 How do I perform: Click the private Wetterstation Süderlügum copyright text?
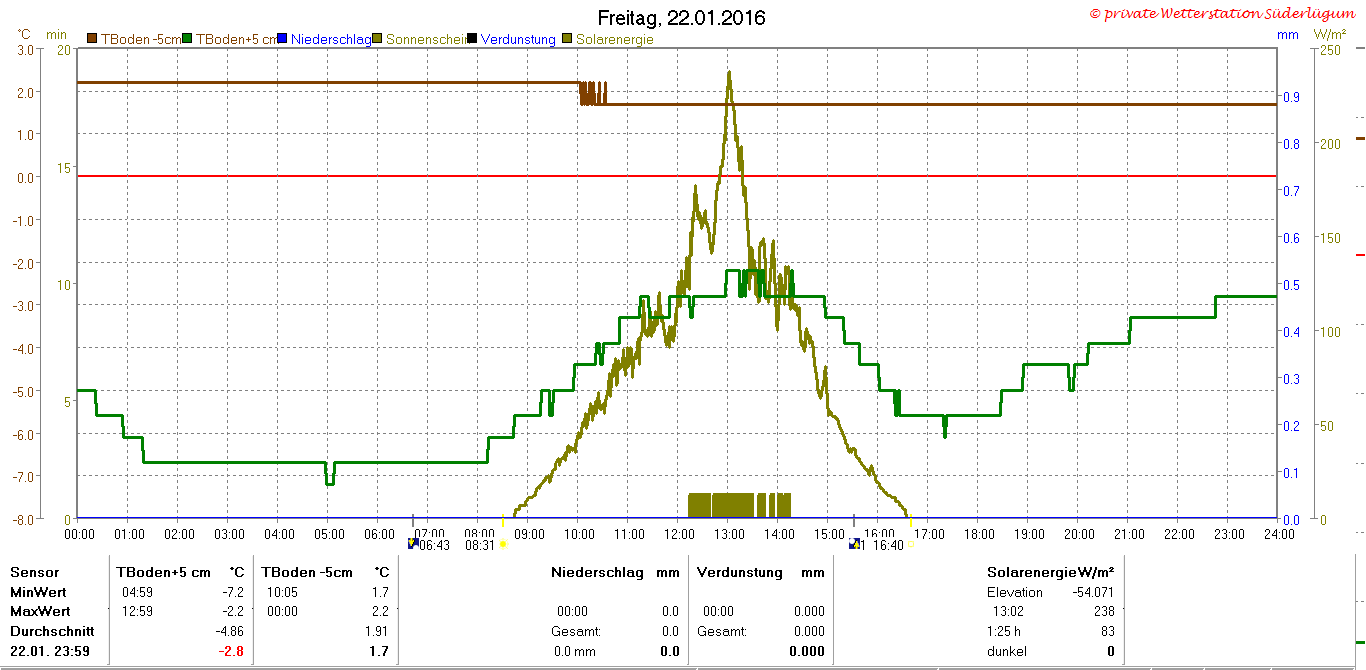coord(1226,13)
